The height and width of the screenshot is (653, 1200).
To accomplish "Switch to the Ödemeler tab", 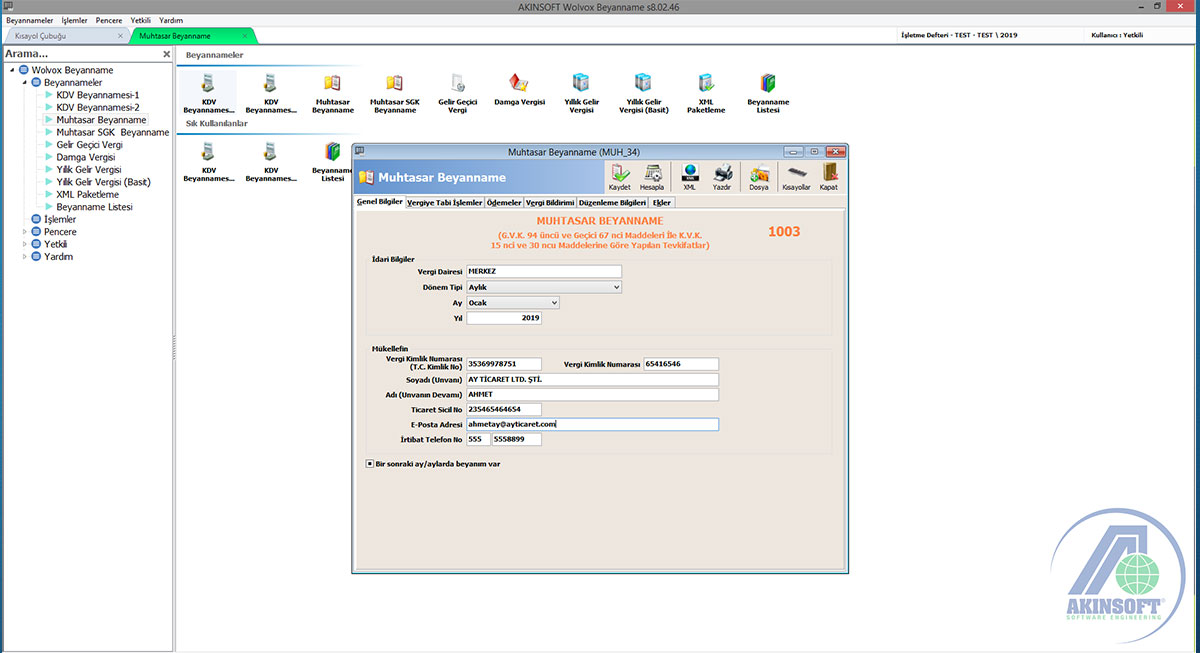I will click(x=504, y=202).
